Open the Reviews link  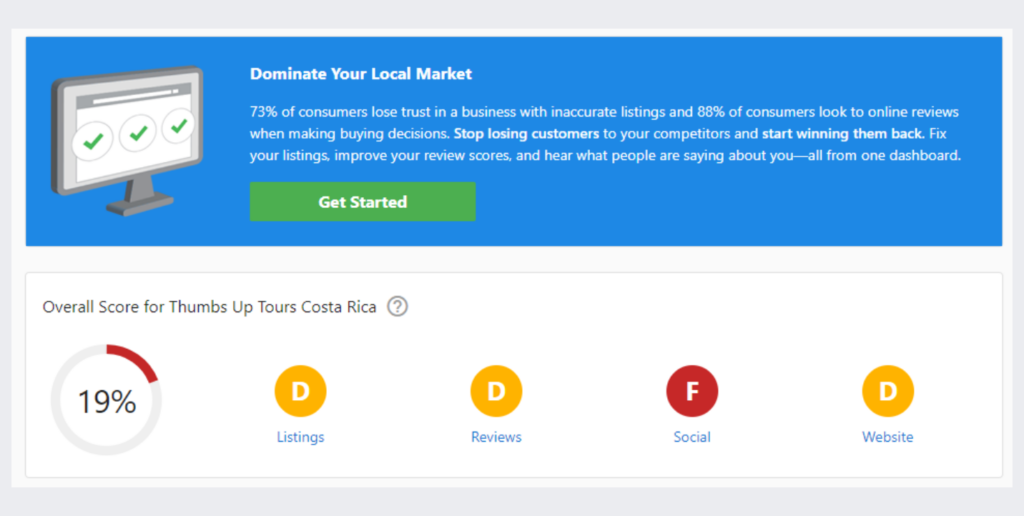(496, 437)
